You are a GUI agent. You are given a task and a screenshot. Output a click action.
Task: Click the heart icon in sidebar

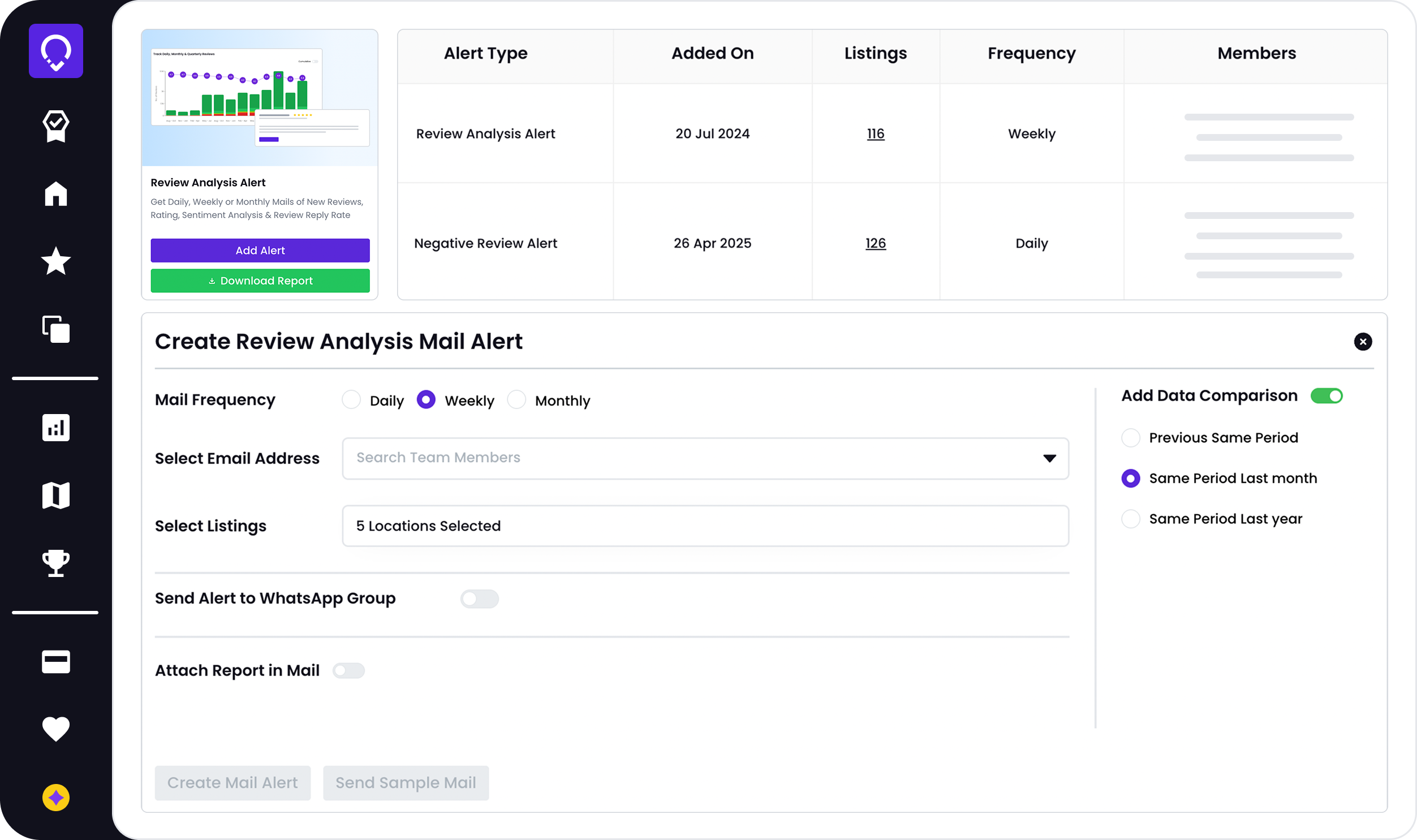[x=55, y=729]
